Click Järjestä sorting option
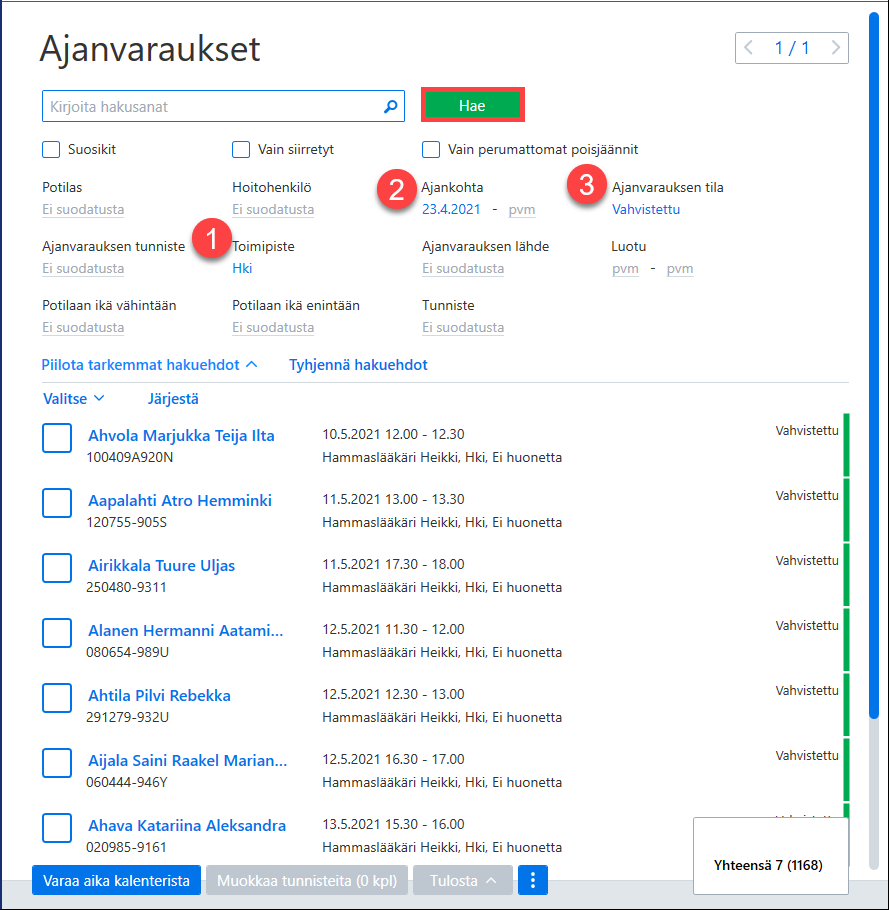Viewport: 889px width, 910px height. 173,399
